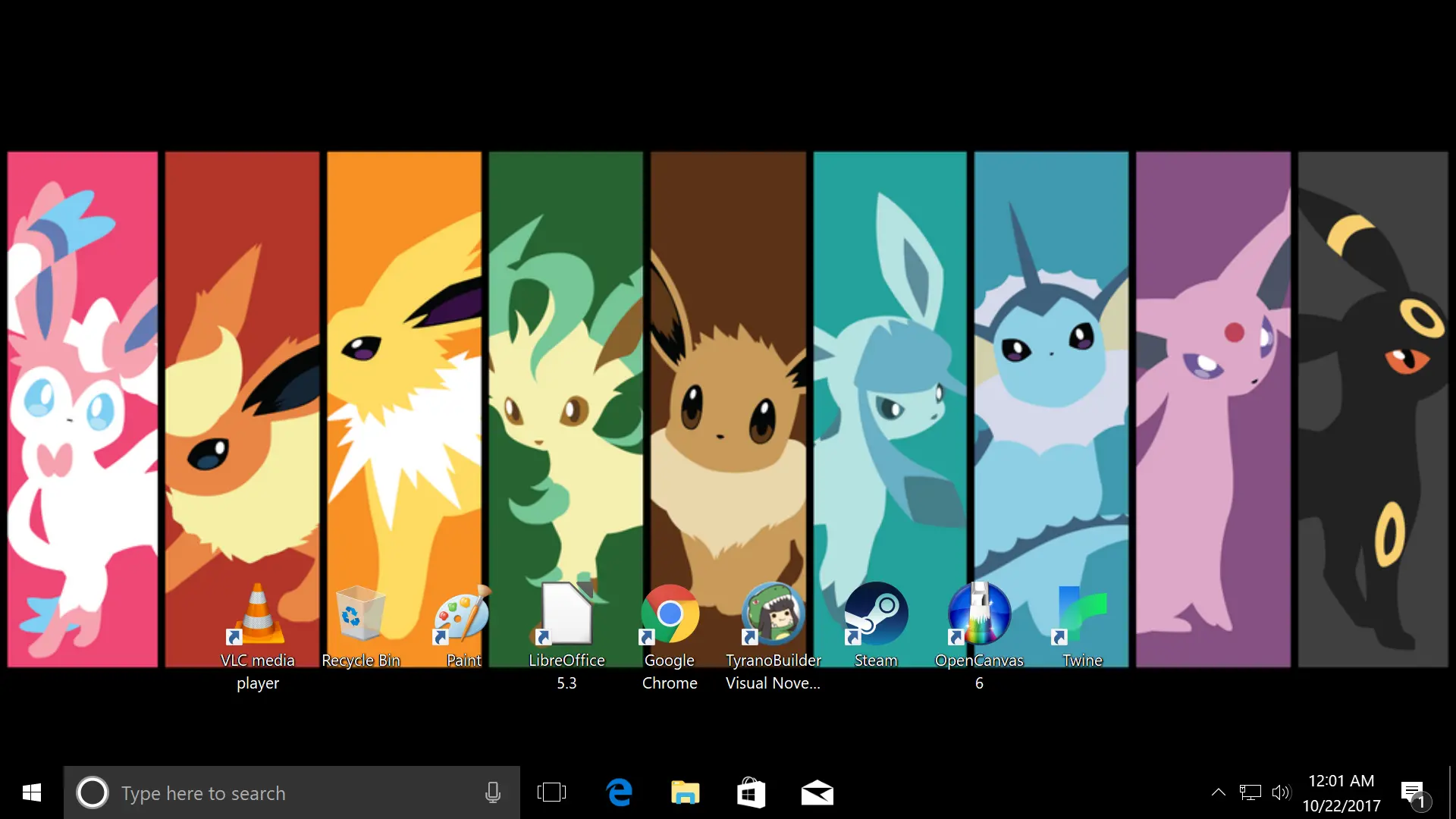Click the microphone icon in the search box

(493, 792)
